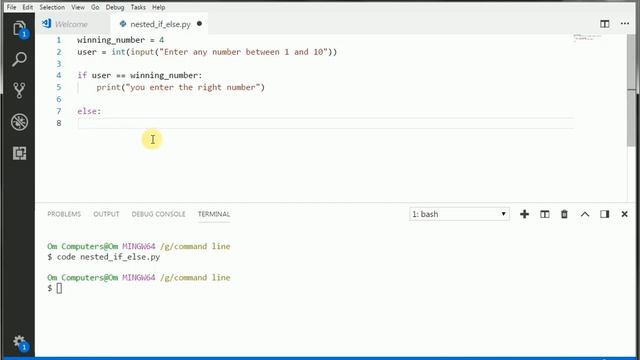Open the Help menu
This screenshot has height=360, width=640.
(x=158, y=7)
